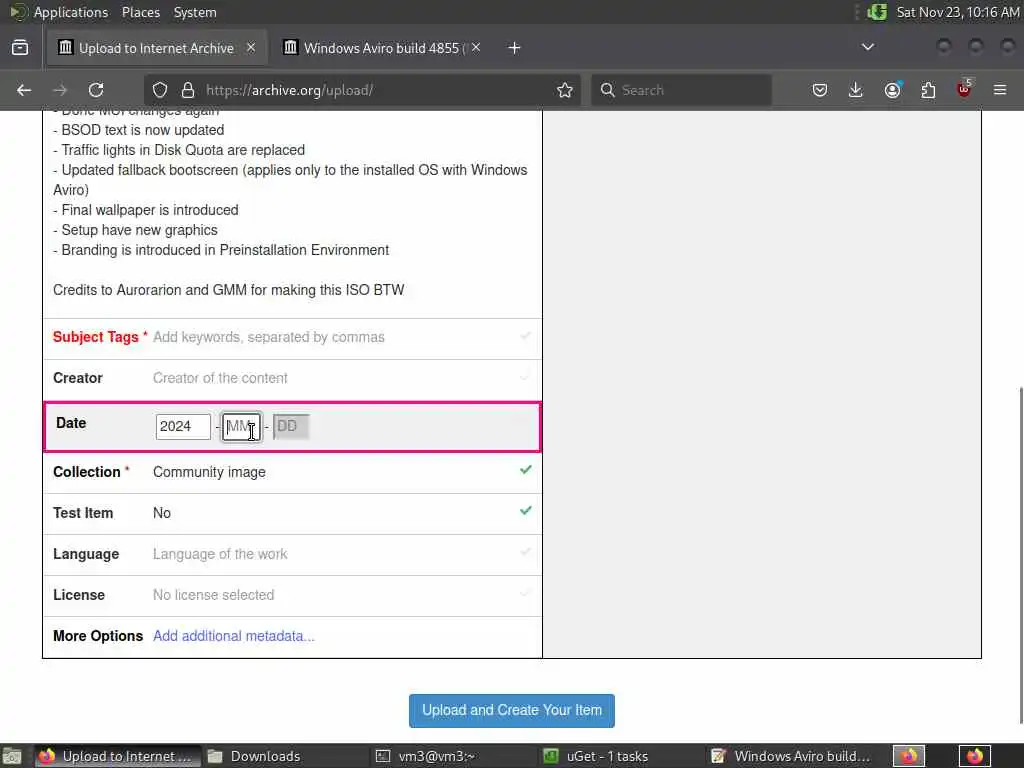
Task: Click the DD day date field
Action: [x=291, y=426]
